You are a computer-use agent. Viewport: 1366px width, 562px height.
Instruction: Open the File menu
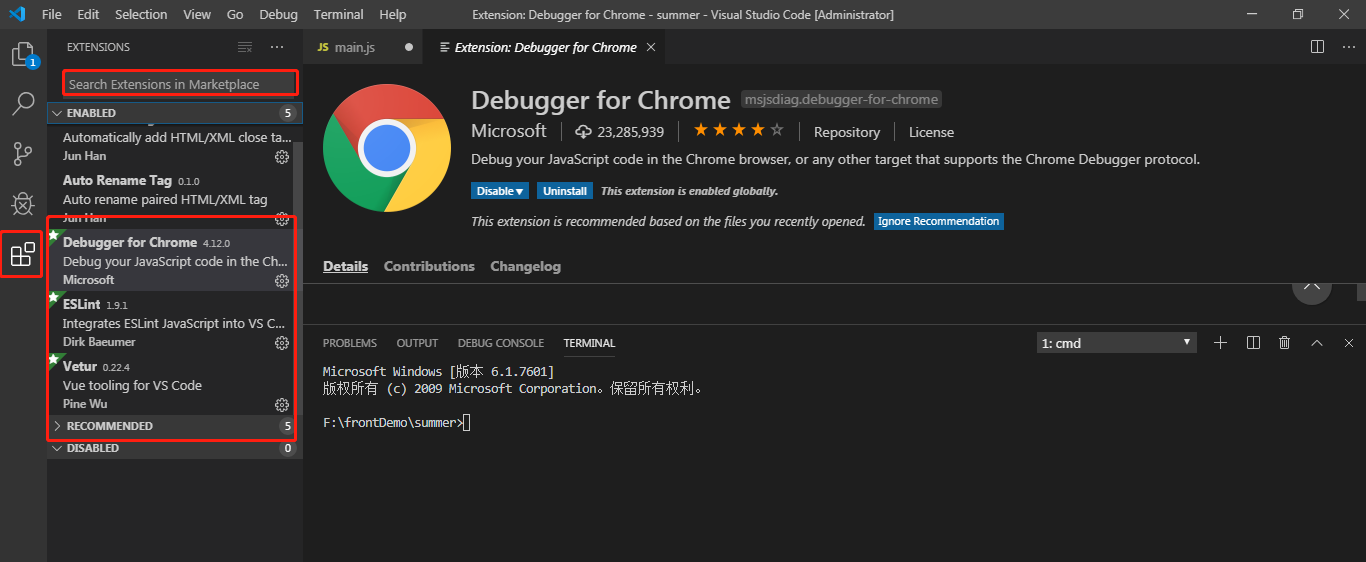tap(52, 14)
